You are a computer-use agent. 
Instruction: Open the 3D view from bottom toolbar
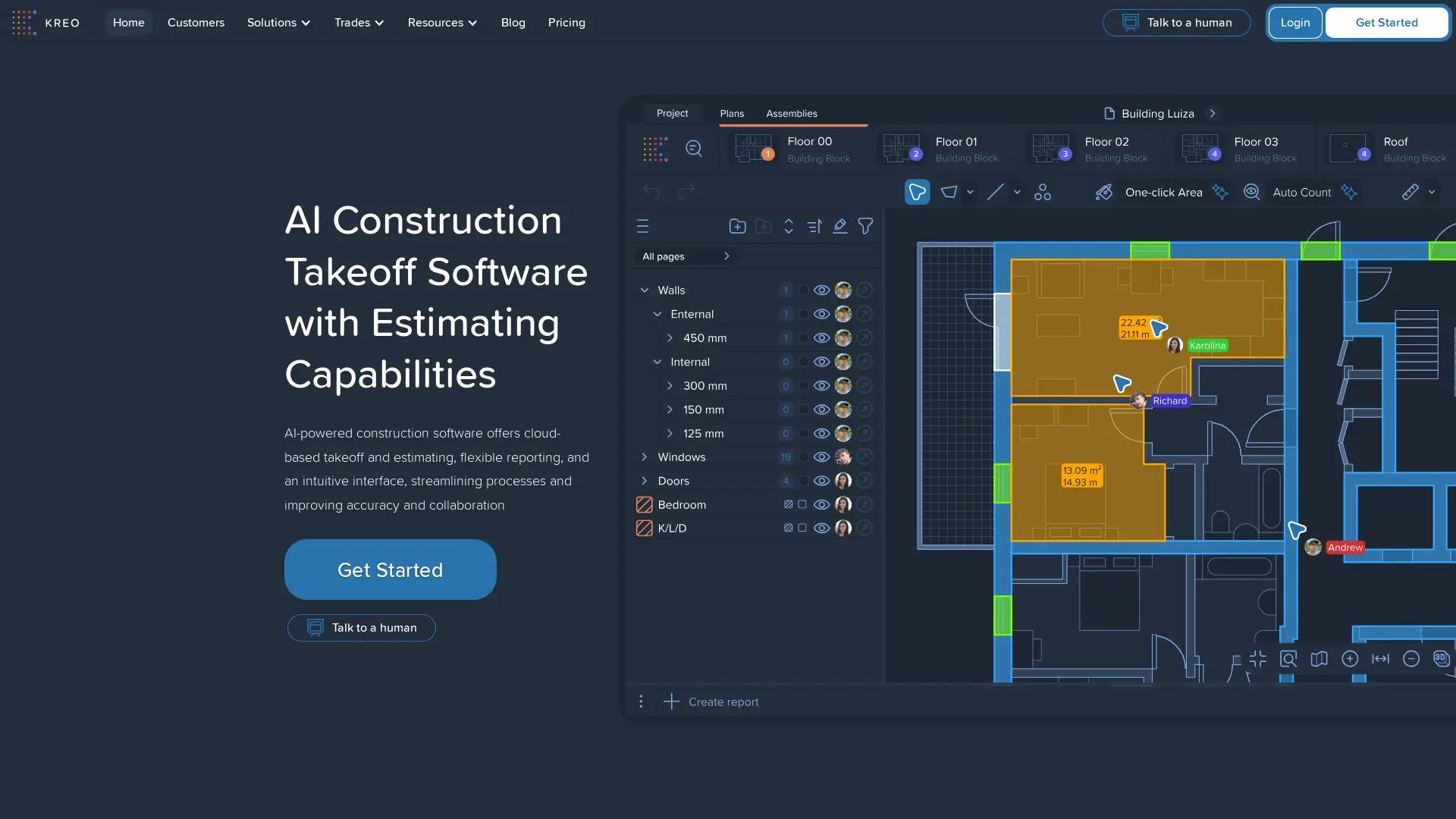pyautogui.click(x=1440, y=658)
